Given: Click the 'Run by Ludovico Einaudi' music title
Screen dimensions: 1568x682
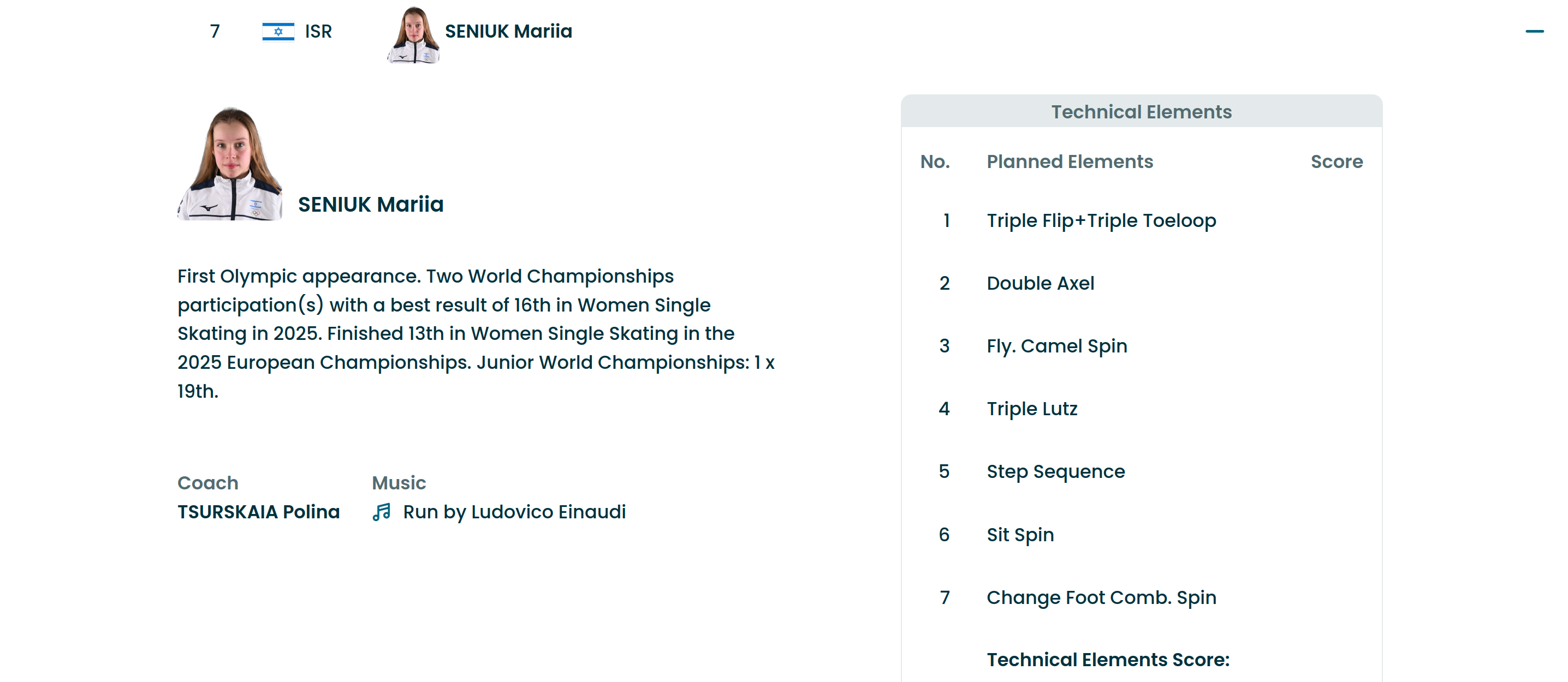Looking at the screenshot, I should [514, 512].
